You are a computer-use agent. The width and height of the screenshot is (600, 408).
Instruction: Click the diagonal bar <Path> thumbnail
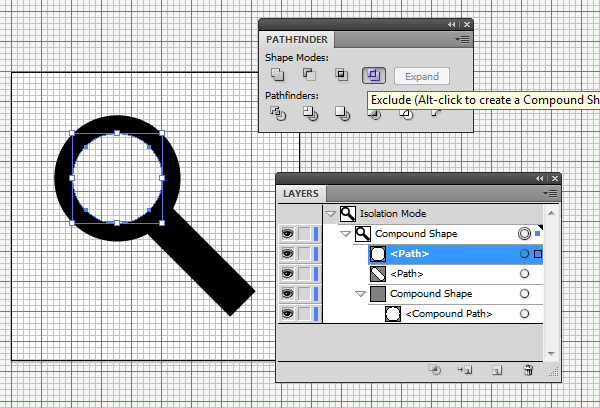378,274
